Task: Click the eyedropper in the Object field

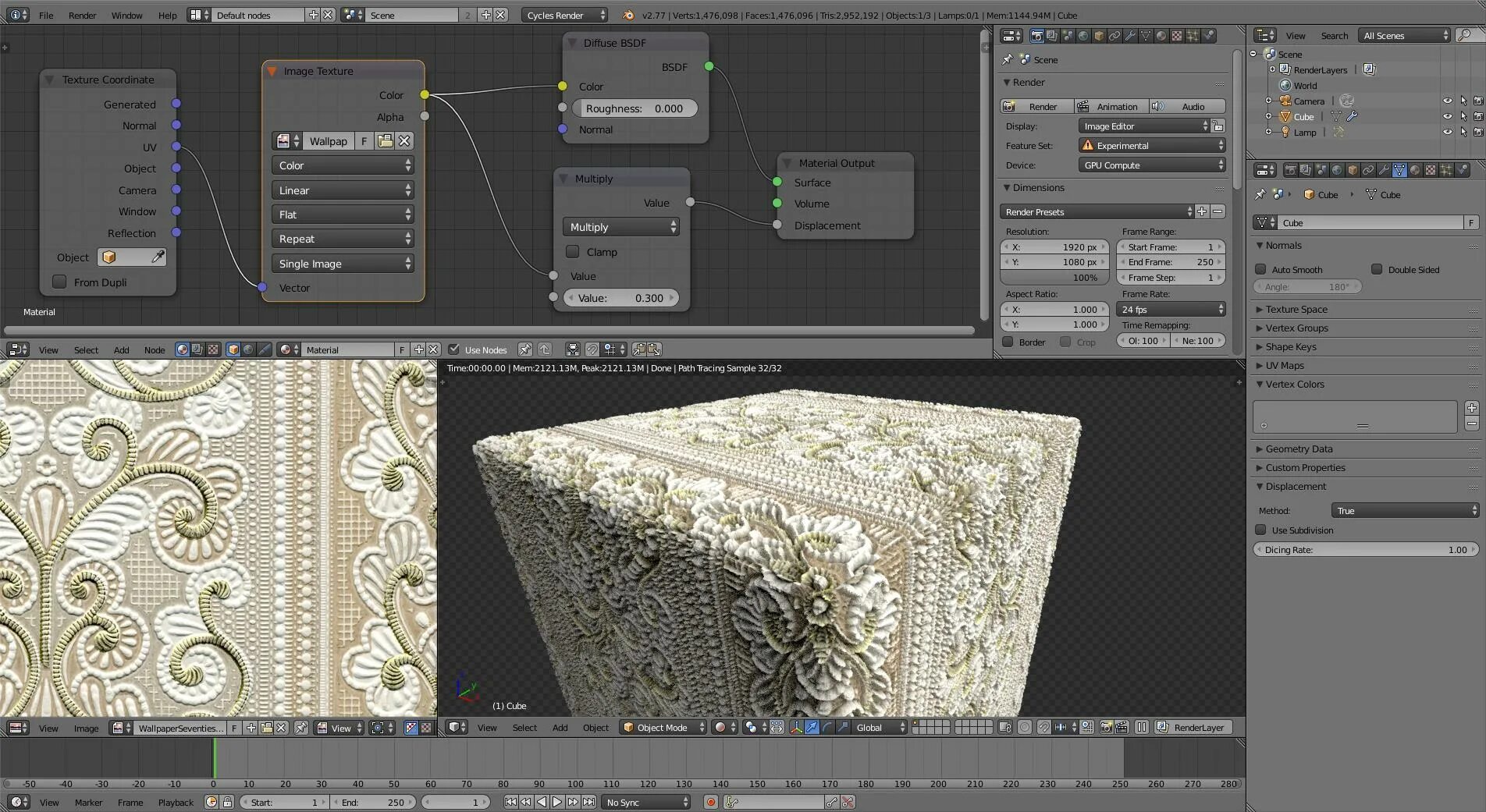Action: (157, 257)
